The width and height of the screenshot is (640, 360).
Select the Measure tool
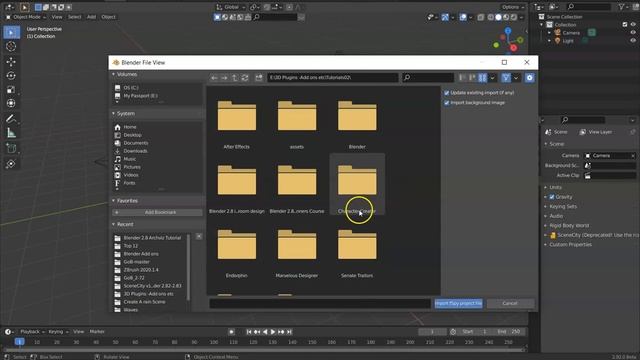pos(11,133)
